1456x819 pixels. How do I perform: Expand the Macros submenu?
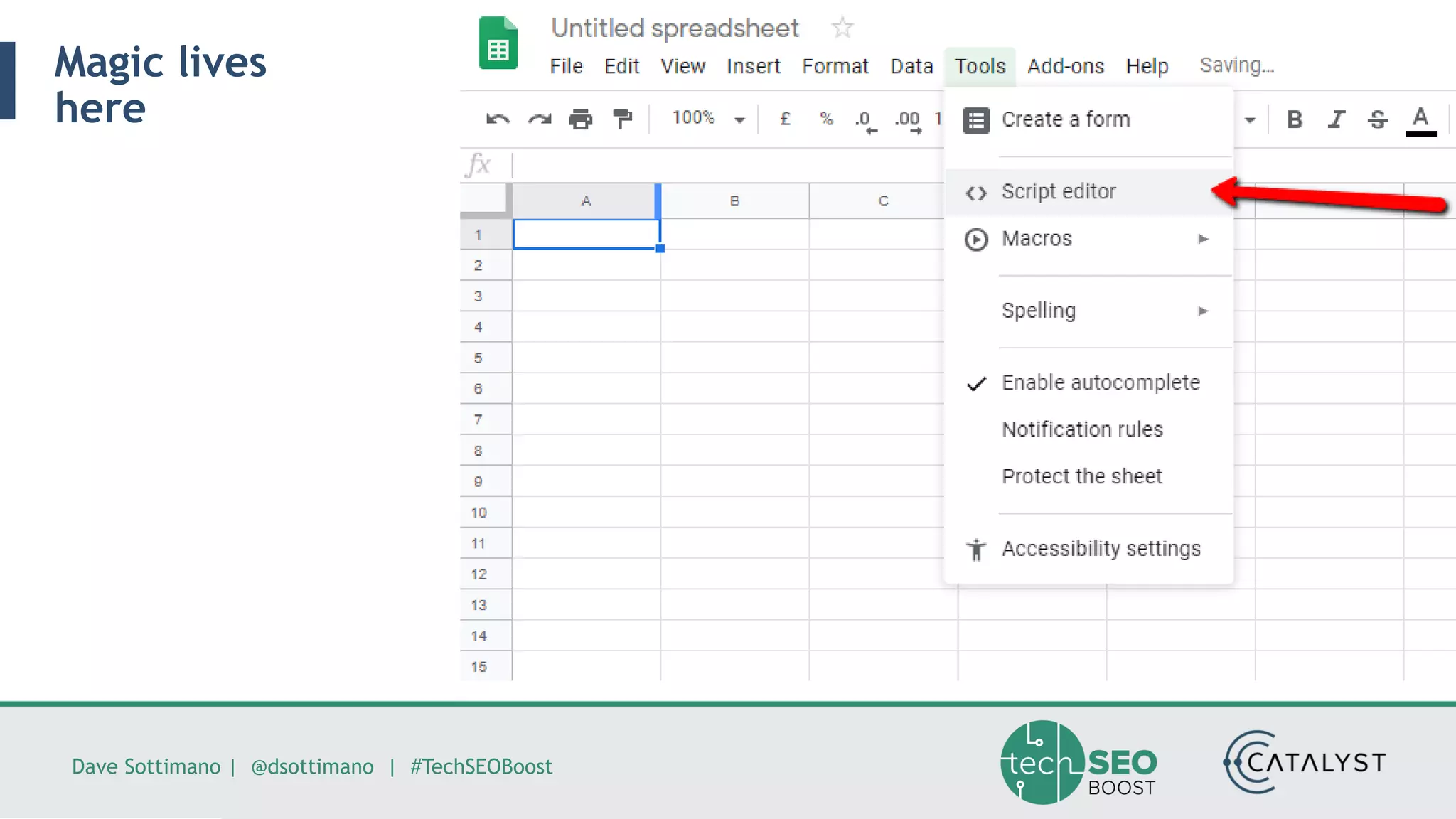point(1088,239)
